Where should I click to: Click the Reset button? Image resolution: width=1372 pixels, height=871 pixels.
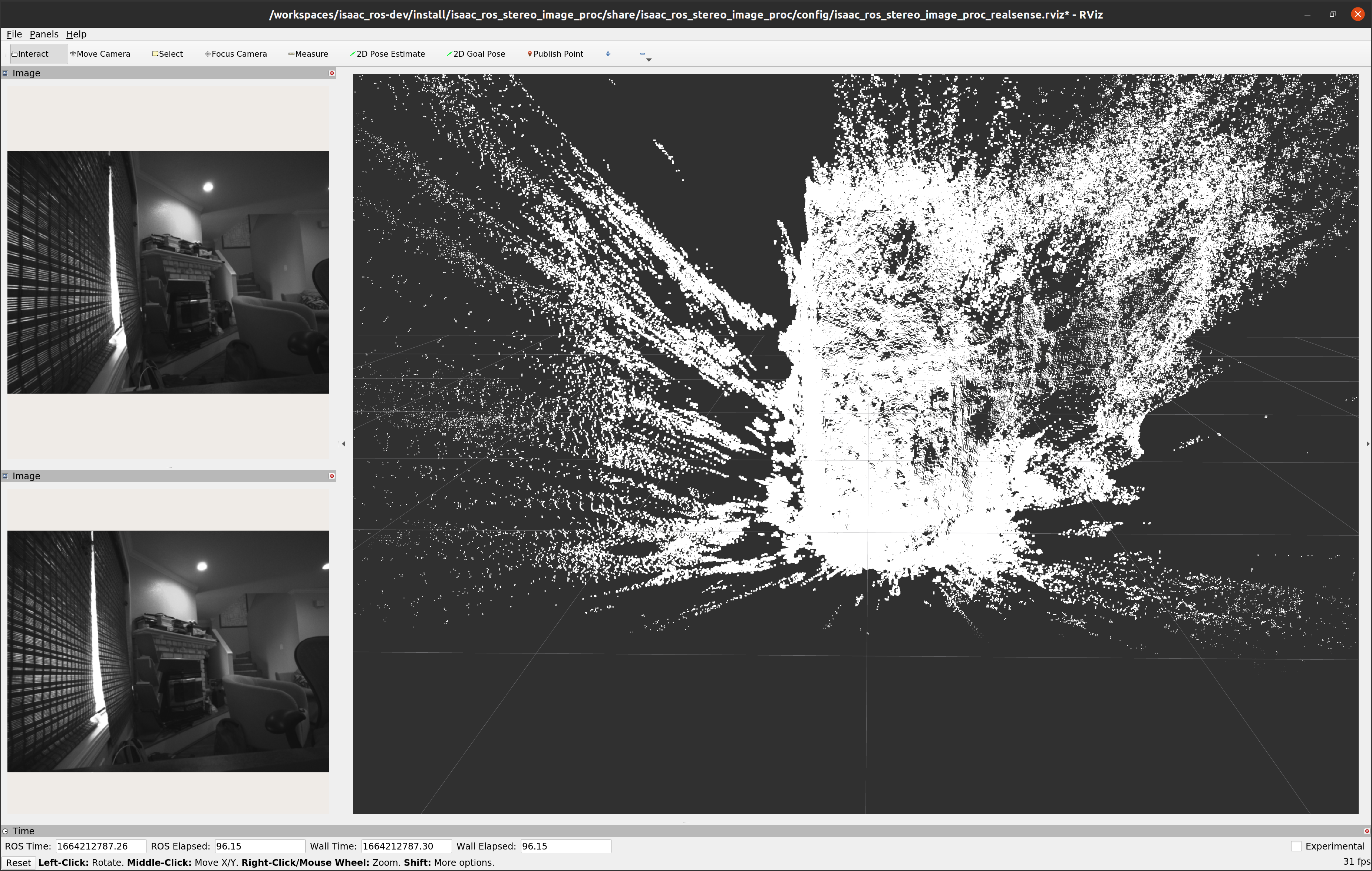(x=18, y=862)
